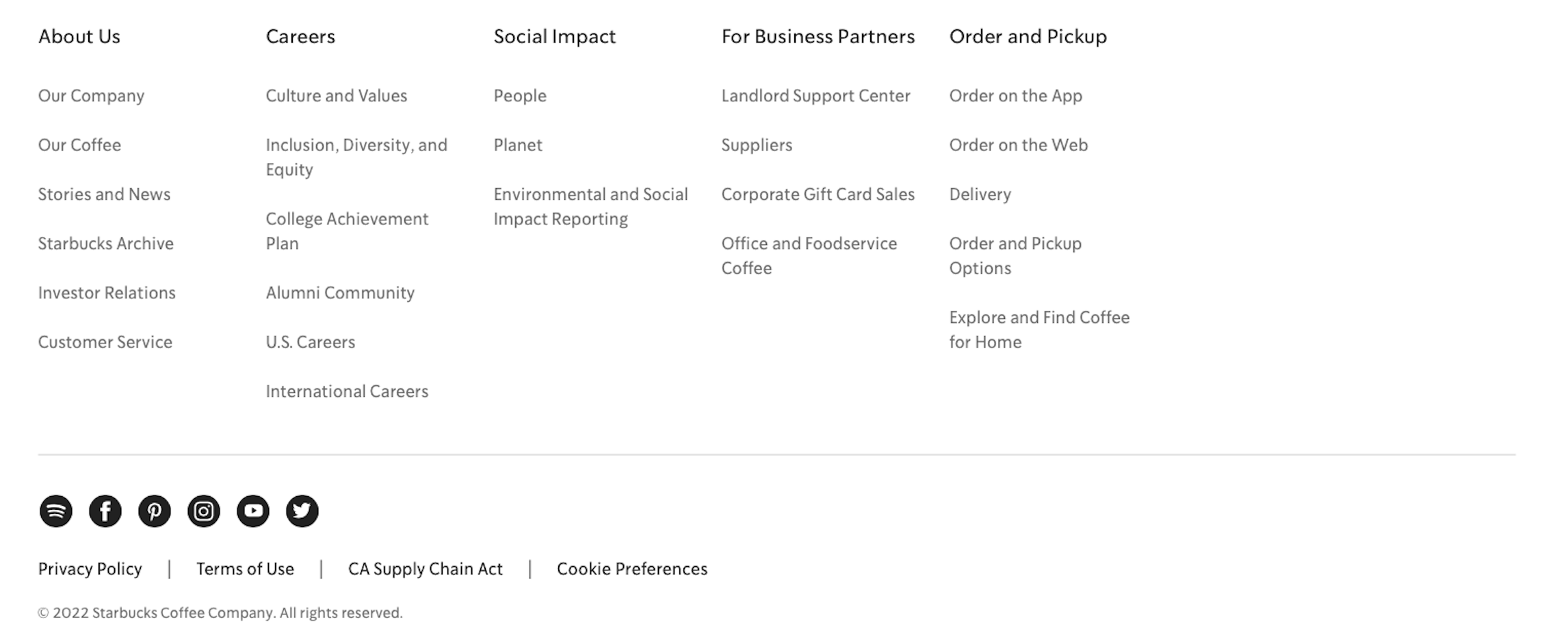Open the Customer Service page
1568x635 pixels.
tap(105, 342)
